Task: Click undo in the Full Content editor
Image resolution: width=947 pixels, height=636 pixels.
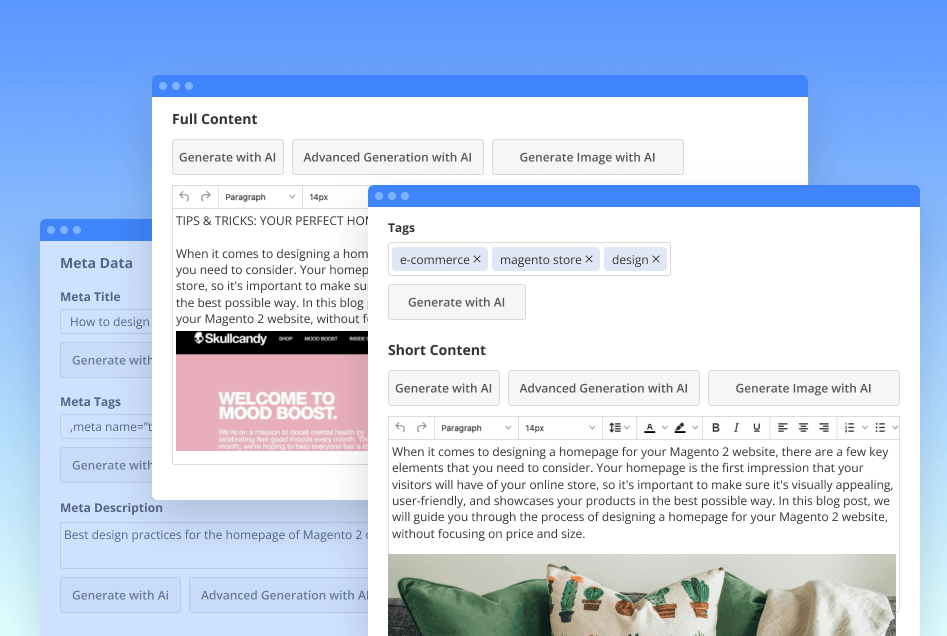Action: [x=184, y=197]
